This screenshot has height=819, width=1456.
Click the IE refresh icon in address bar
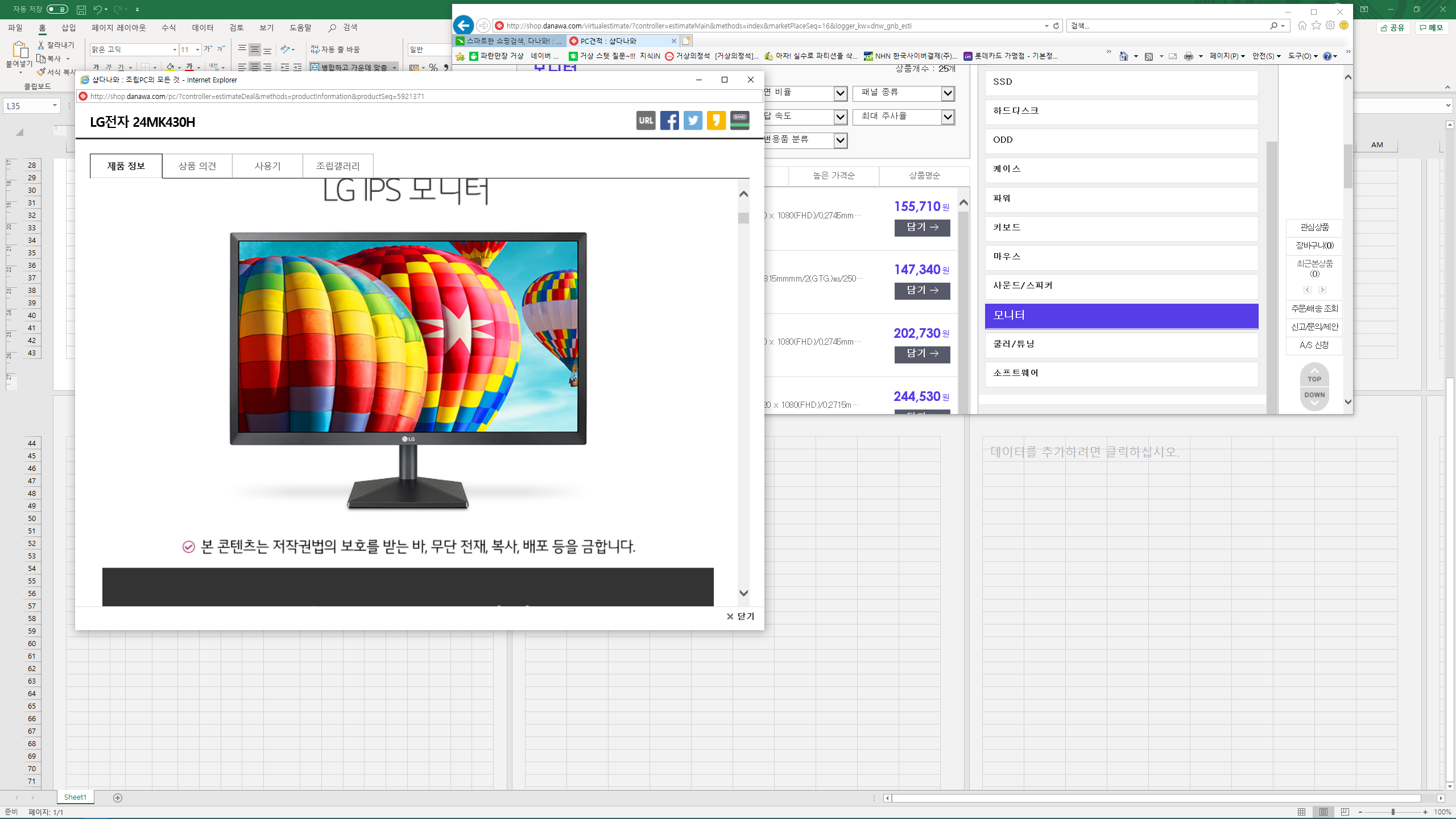1056,26
